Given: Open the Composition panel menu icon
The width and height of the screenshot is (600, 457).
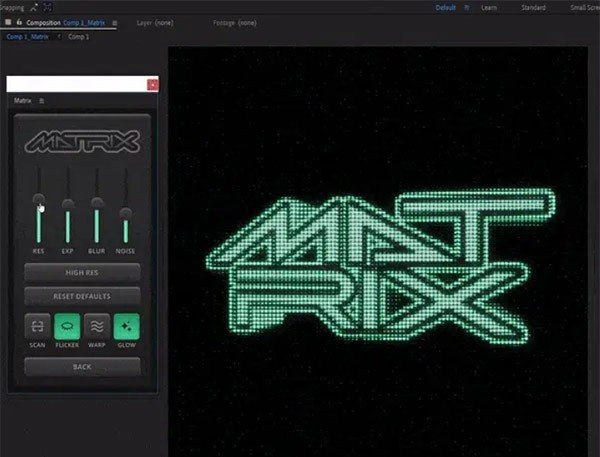Looking at the screenshot, I should pos(115,21).
